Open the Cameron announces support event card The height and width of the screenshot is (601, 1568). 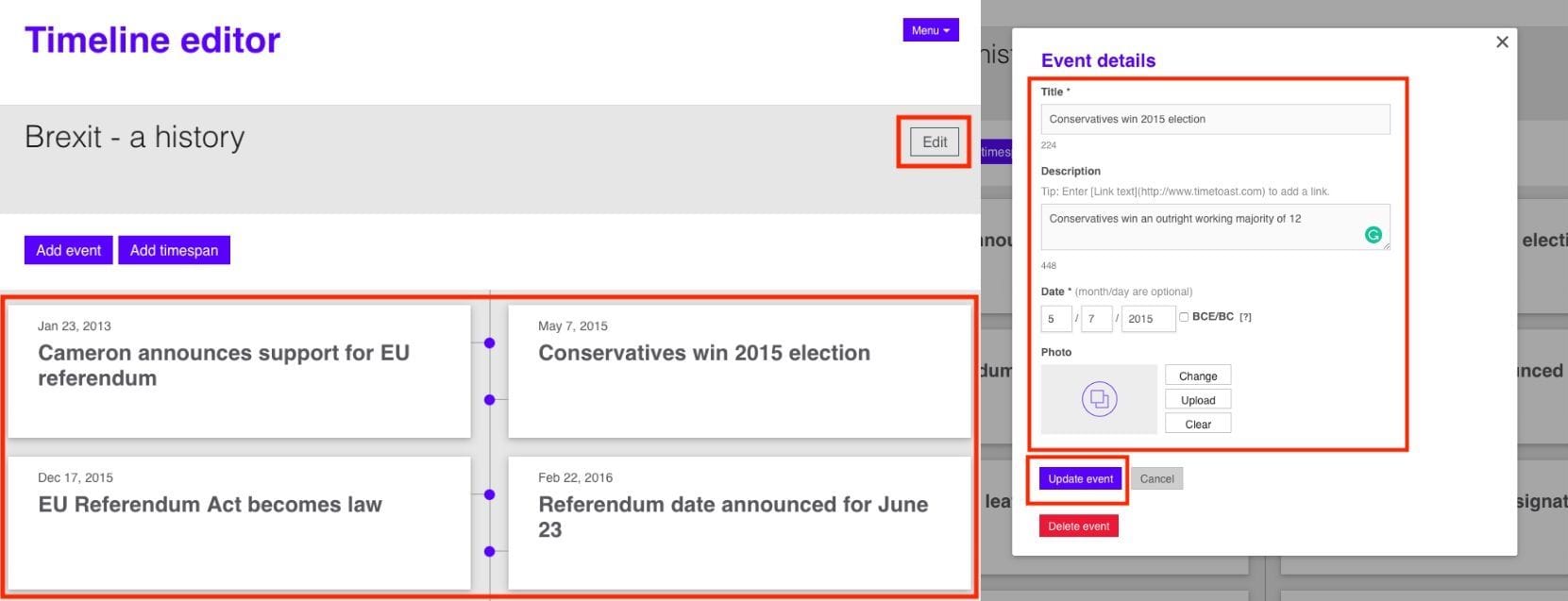pyautogui.click(x=239, y=370)
